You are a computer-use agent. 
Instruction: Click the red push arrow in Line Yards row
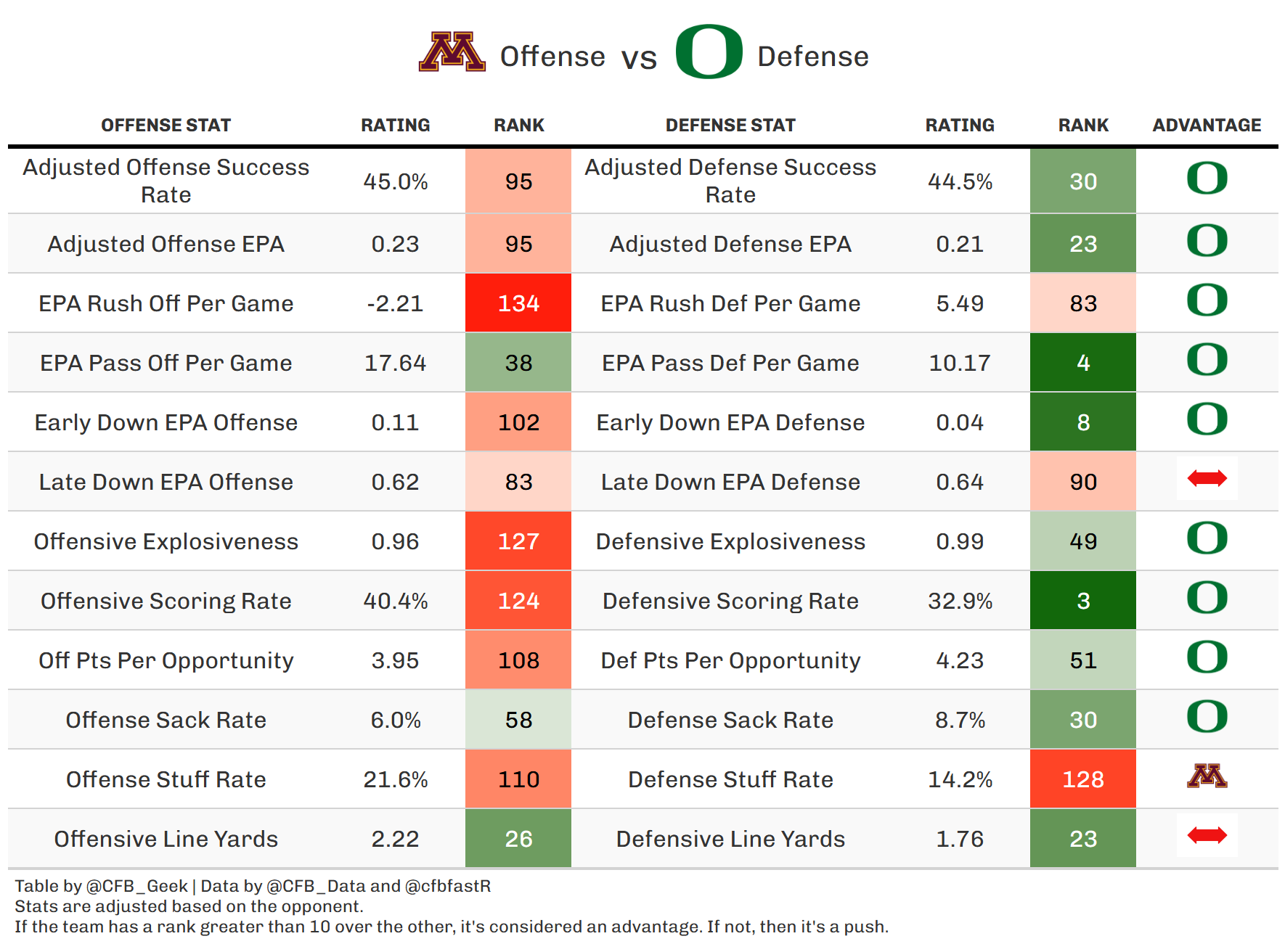(1207, 836)
